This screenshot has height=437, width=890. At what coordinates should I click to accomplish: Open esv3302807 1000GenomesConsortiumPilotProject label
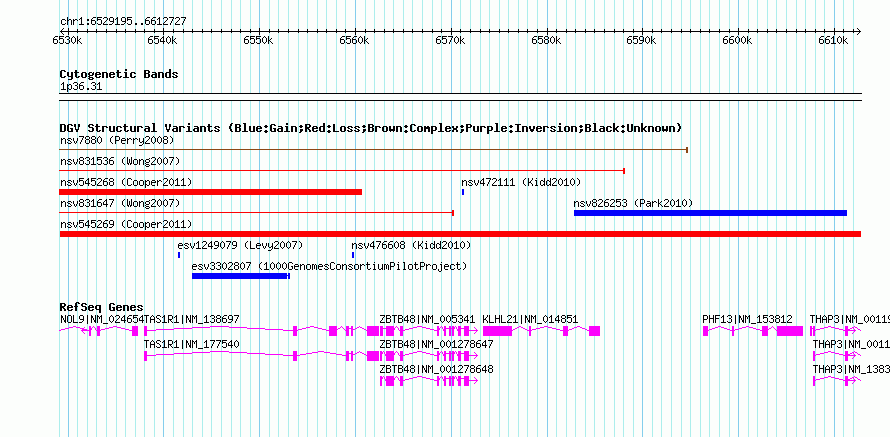point(329,266)
